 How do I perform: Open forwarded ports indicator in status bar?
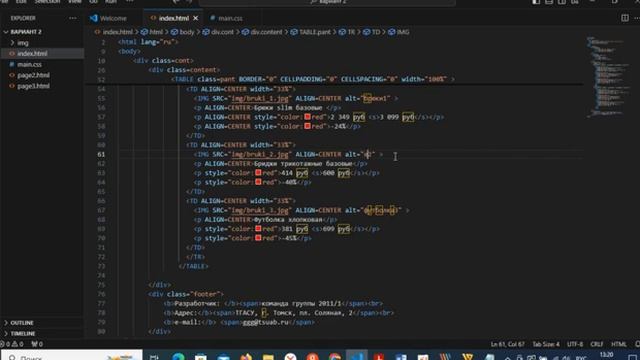click(37, 344)
